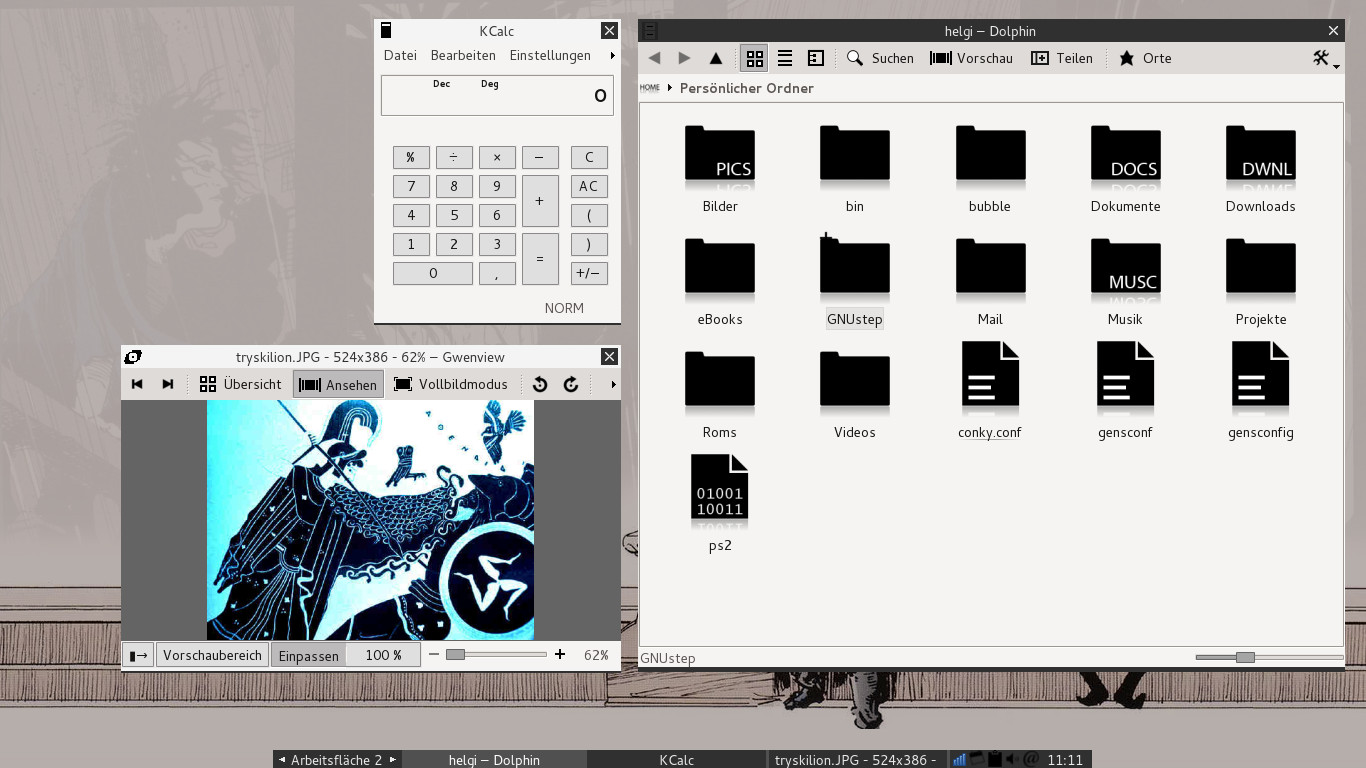Go to previous image in Gwenview

click(x=137, y=384)
